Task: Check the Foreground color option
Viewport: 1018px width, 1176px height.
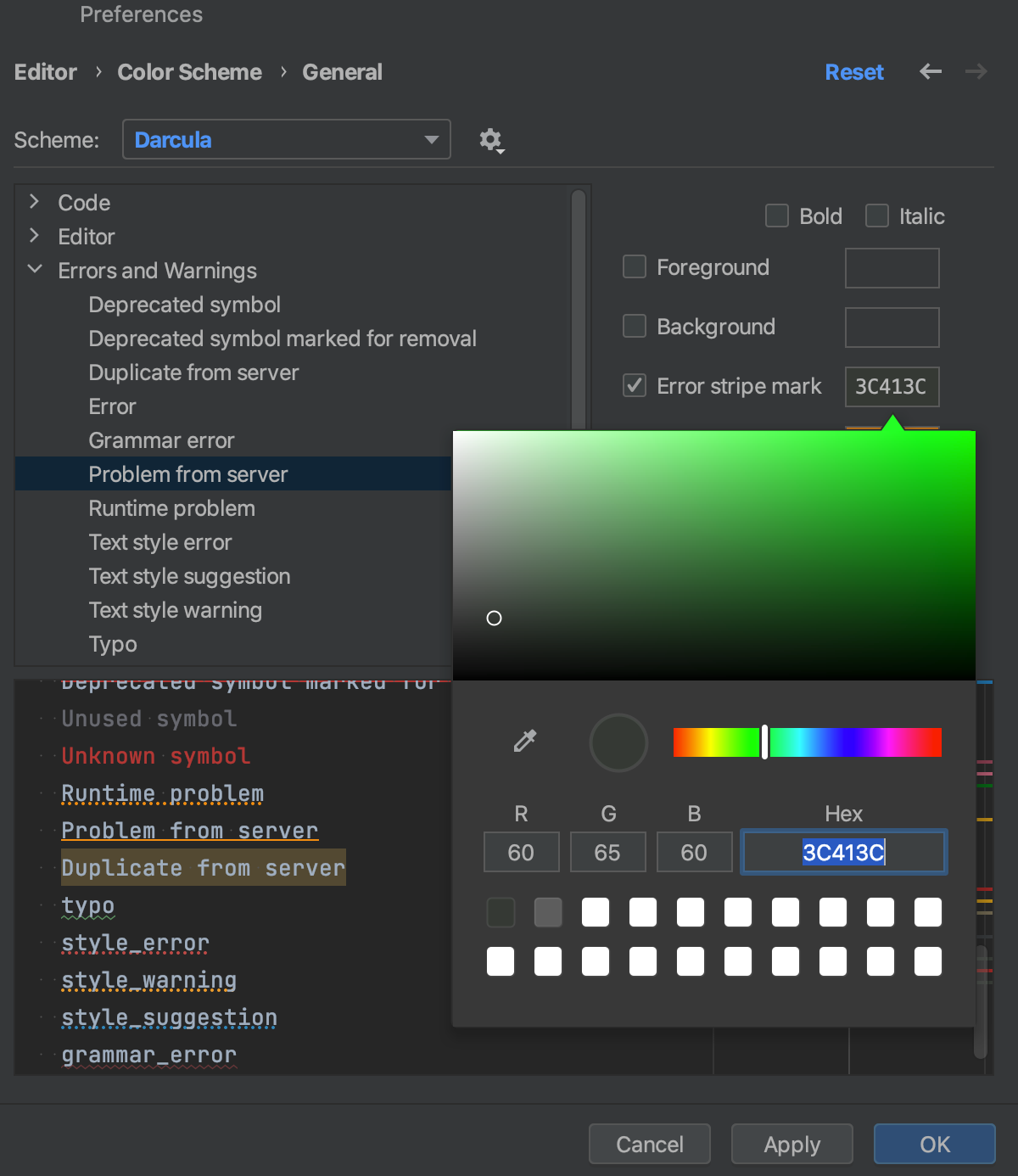Action: (x=634, y=266)
